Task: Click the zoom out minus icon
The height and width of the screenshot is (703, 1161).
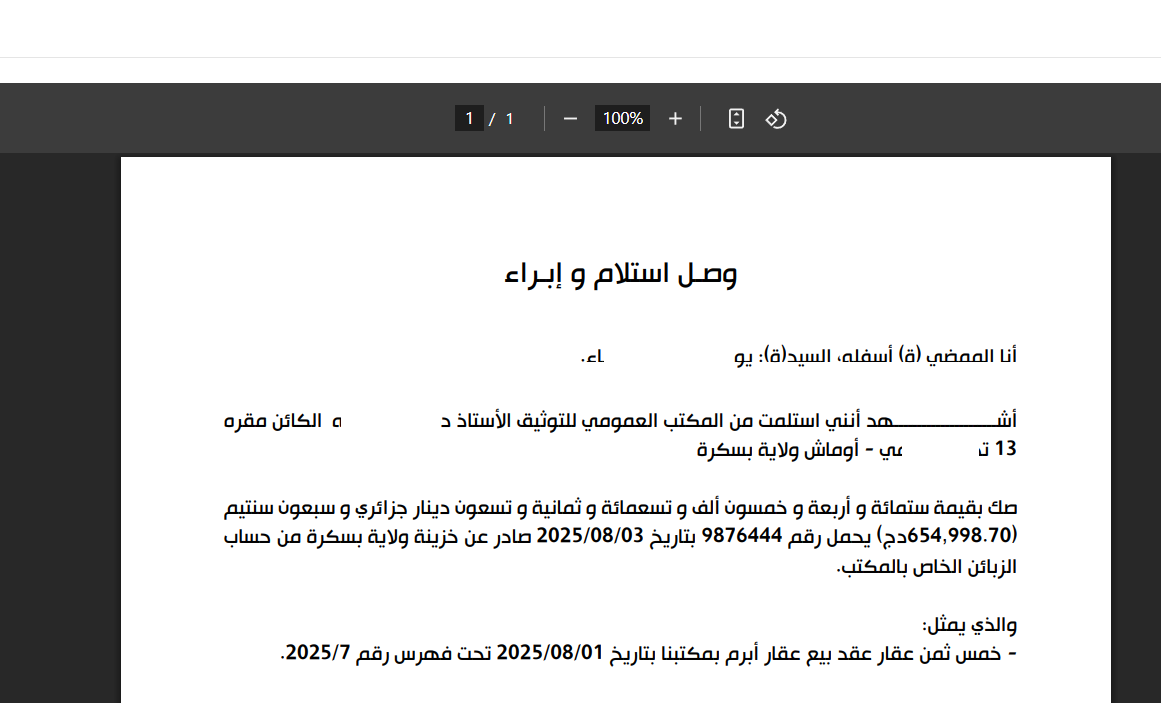Action: coord(570,119)
